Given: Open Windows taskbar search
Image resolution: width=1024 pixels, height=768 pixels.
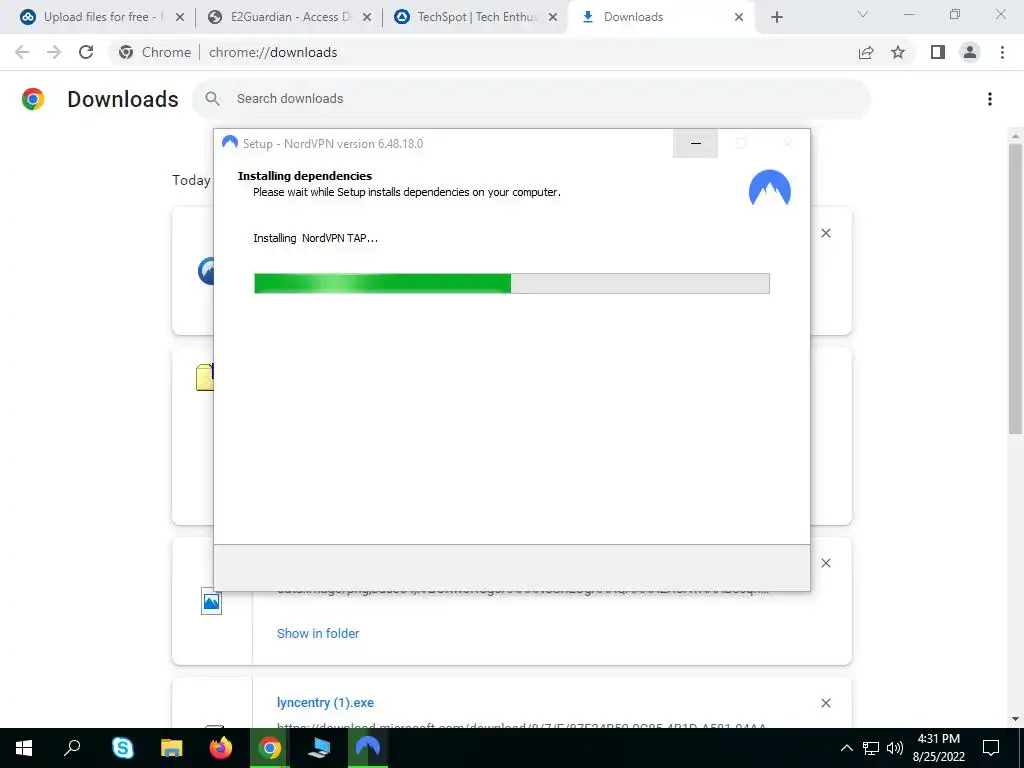Looking at the screenshot, I should [72, 748].
